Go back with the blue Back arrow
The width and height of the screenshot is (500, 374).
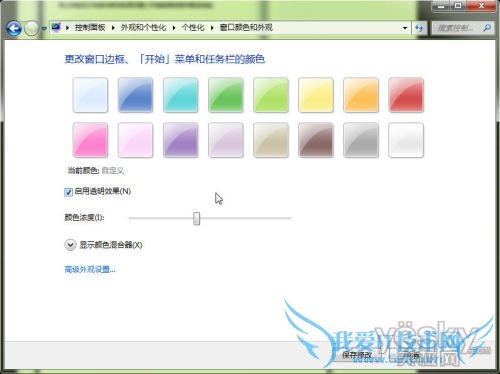[x=14, y=28]
